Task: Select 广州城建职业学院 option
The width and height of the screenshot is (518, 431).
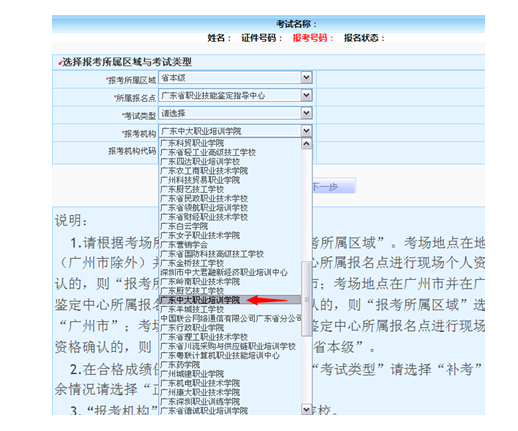Action: point(230,374)
